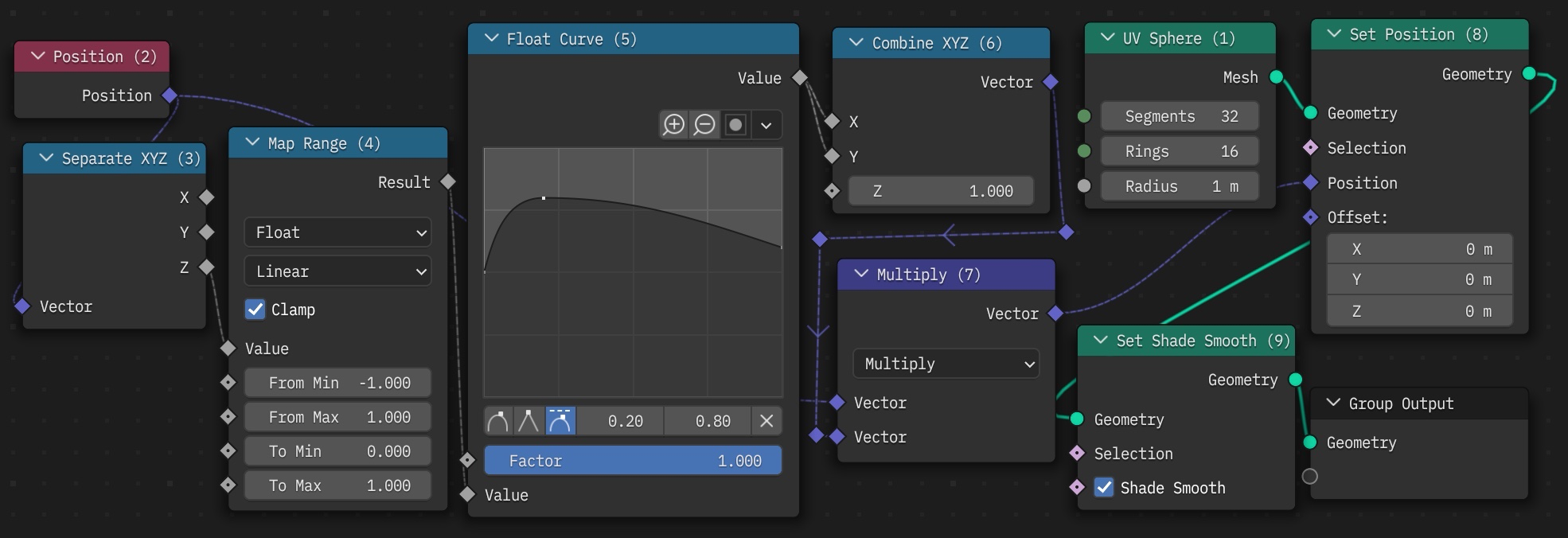
Task: Toggle the Clamp checkbox in Map Range
Action: (x=255, y=310)
